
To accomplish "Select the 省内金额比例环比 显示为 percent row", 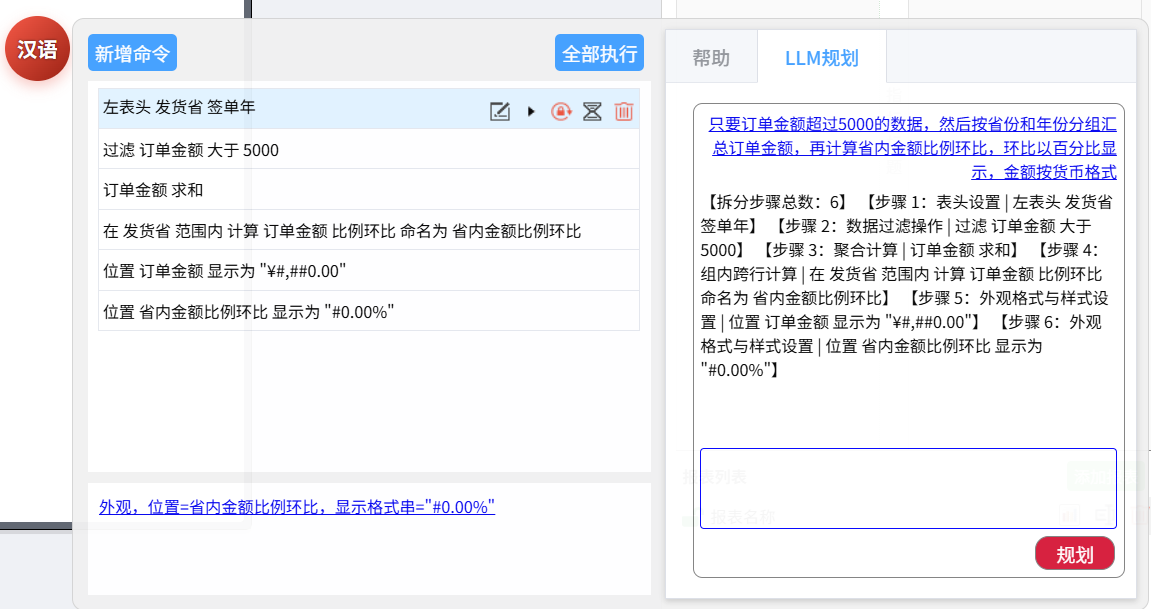I will [x=246, y=311].
